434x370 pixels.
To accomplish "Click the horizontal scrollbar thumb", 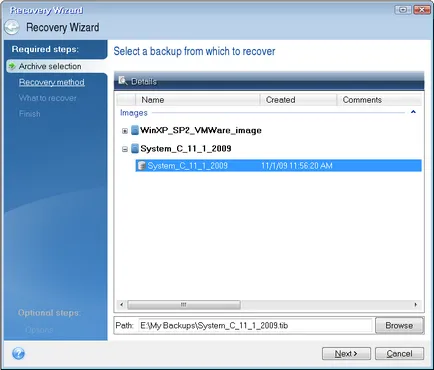I will 184,304.
